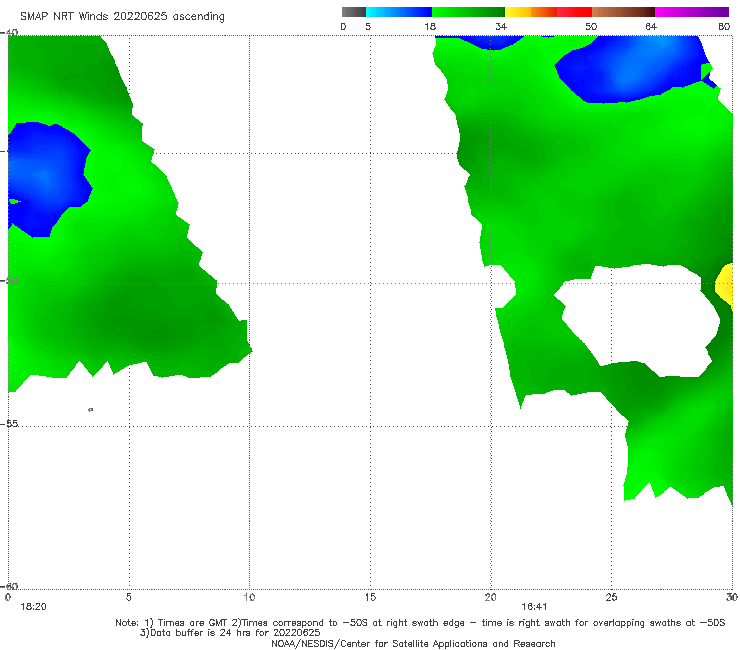
Task: Click the gray segment of the color bar
Action: coord(353,12)
